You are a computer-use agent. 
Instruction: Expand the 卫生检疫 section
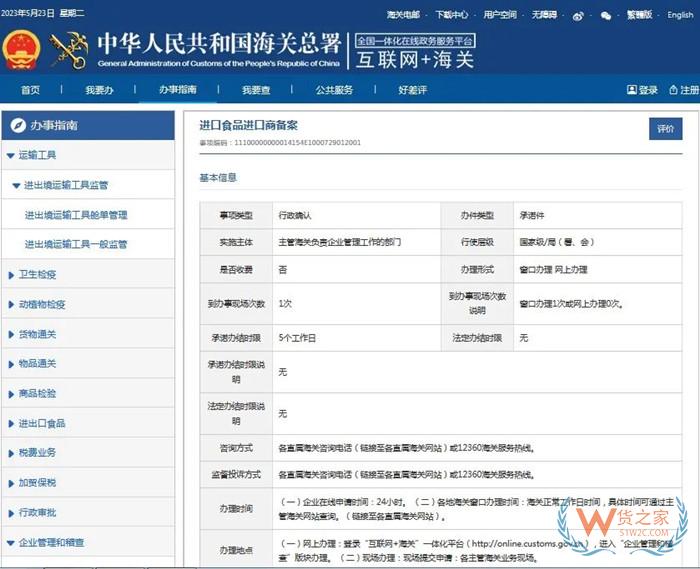[x=11, y=275]
